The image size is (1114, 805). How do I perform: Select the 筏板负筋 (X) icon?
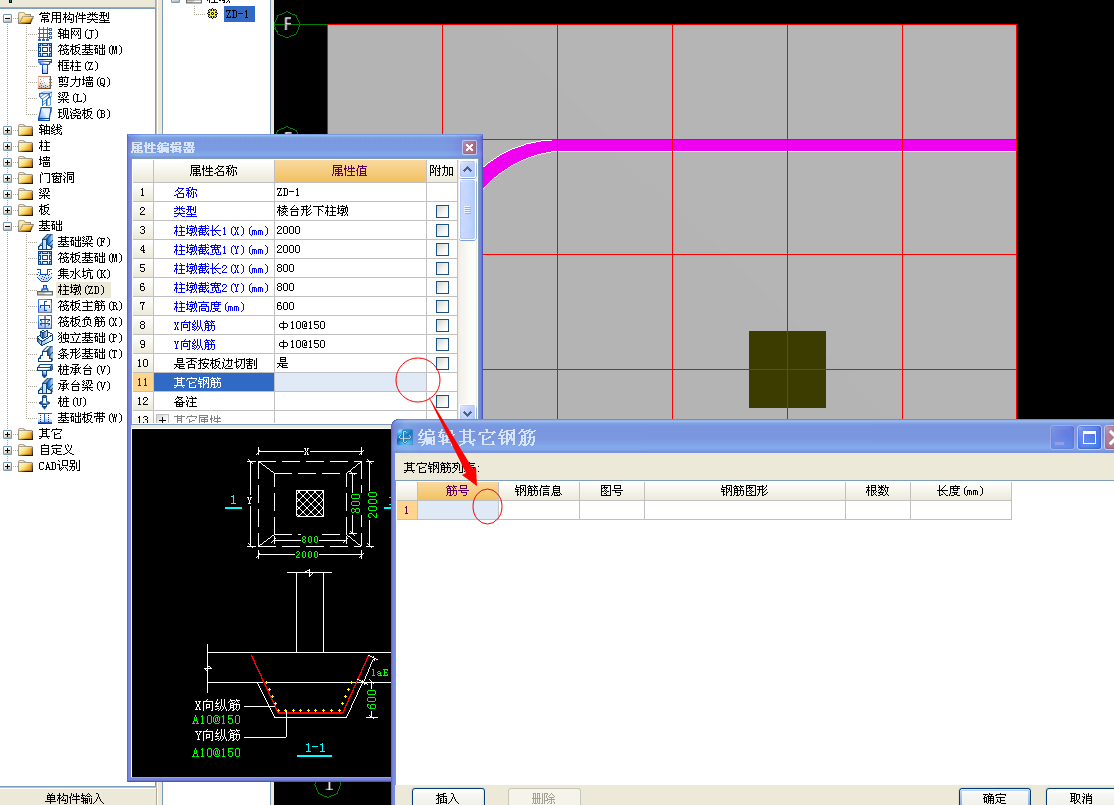45,322
